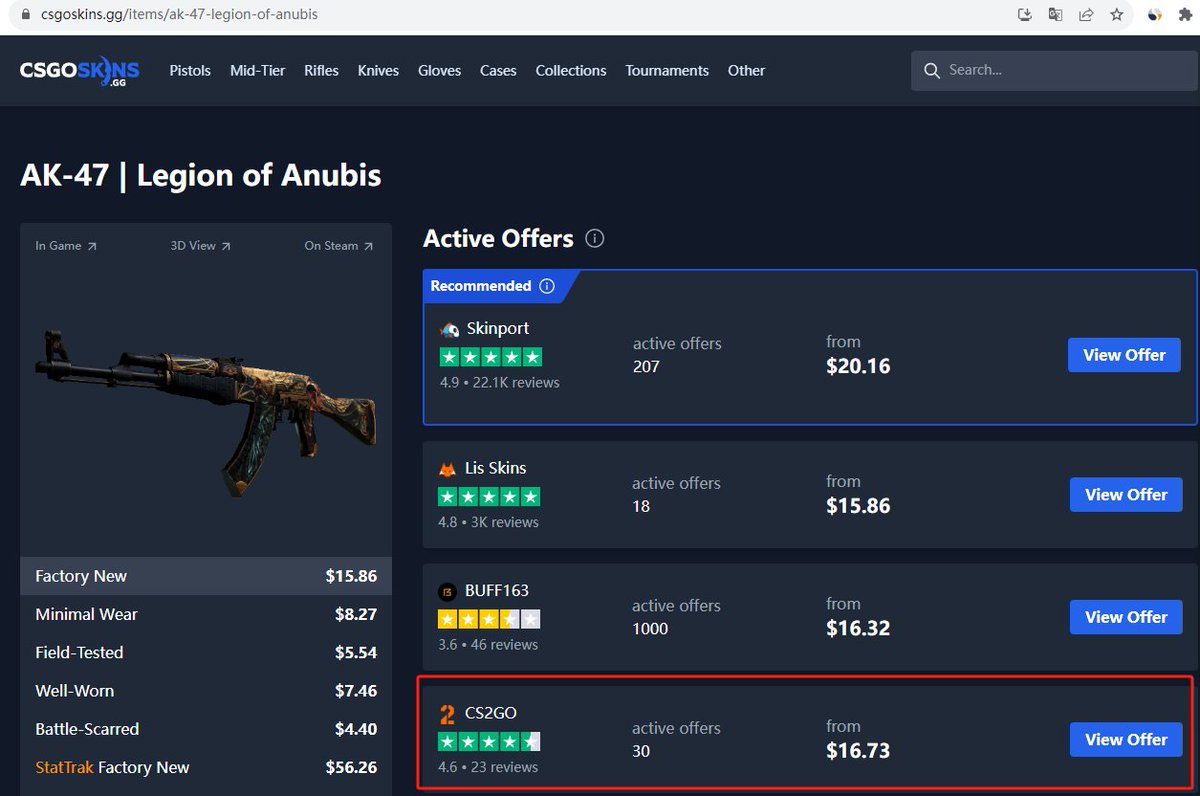Open the Rifles menu
1200x796 pixels.
tap(322, 71)
